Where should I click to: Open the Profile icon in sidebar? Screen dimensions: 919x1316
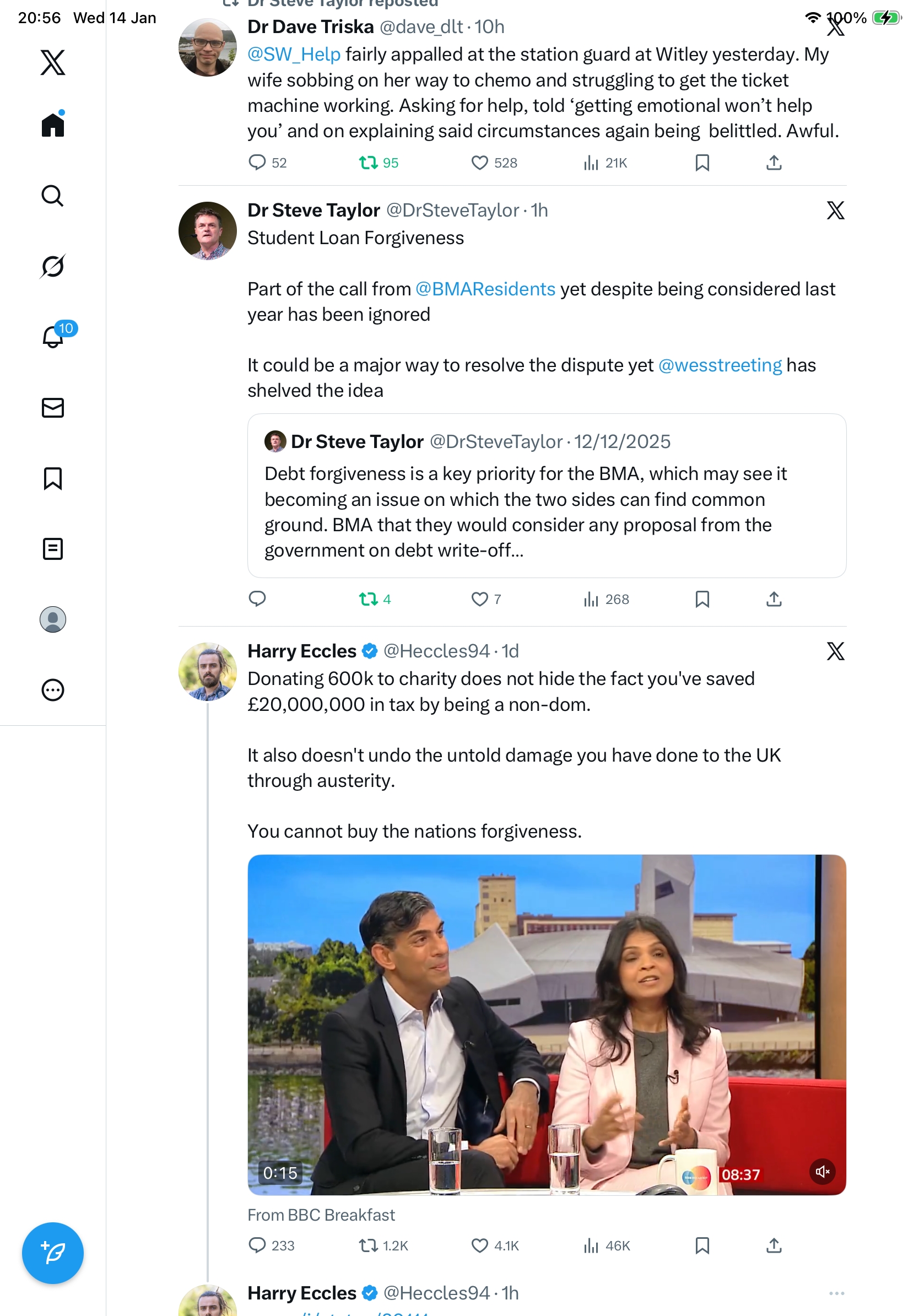tap(53, 619)
